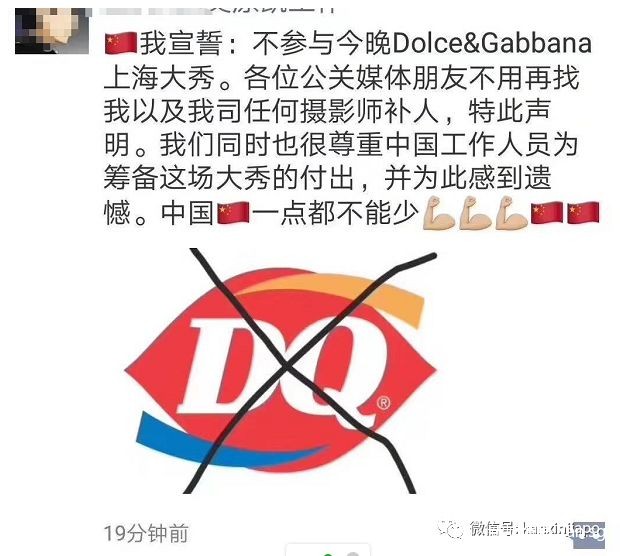Click the partial popup at bottom edge
This screenshot has width=620, height=556.
pos(328,550)
